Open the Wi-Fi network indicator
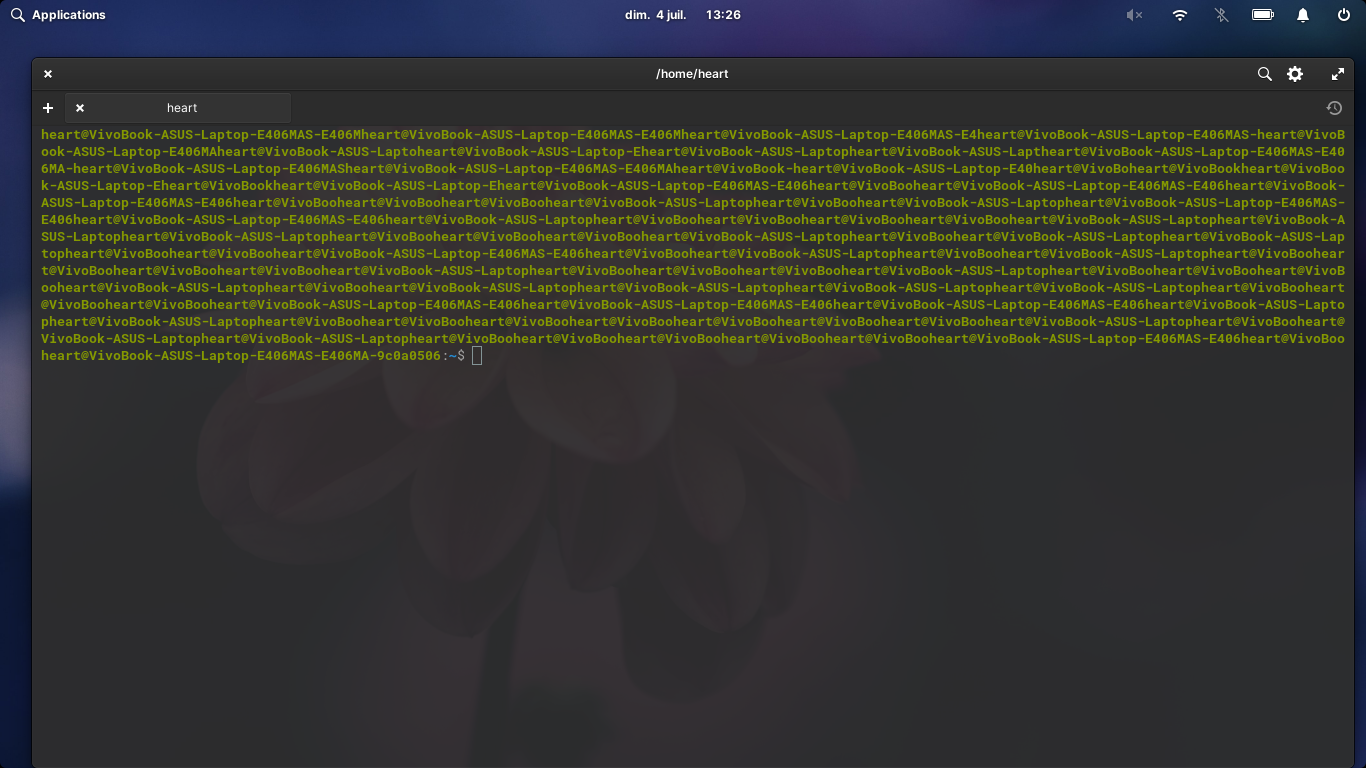1366x768 pixels. (x=1180, y=15)
